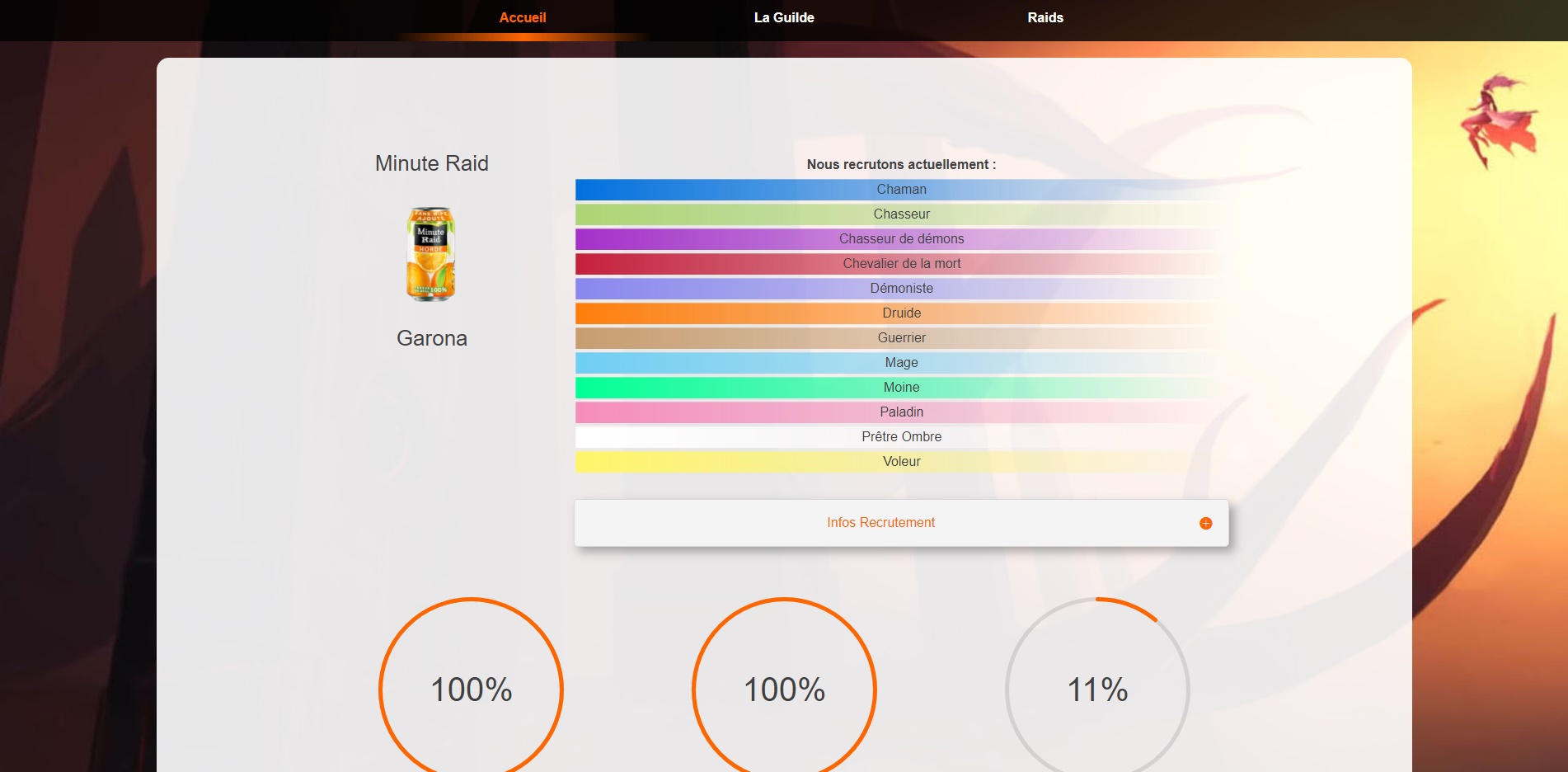
Task: Open the Raids navigation tab
Action: coord(1045,17)
